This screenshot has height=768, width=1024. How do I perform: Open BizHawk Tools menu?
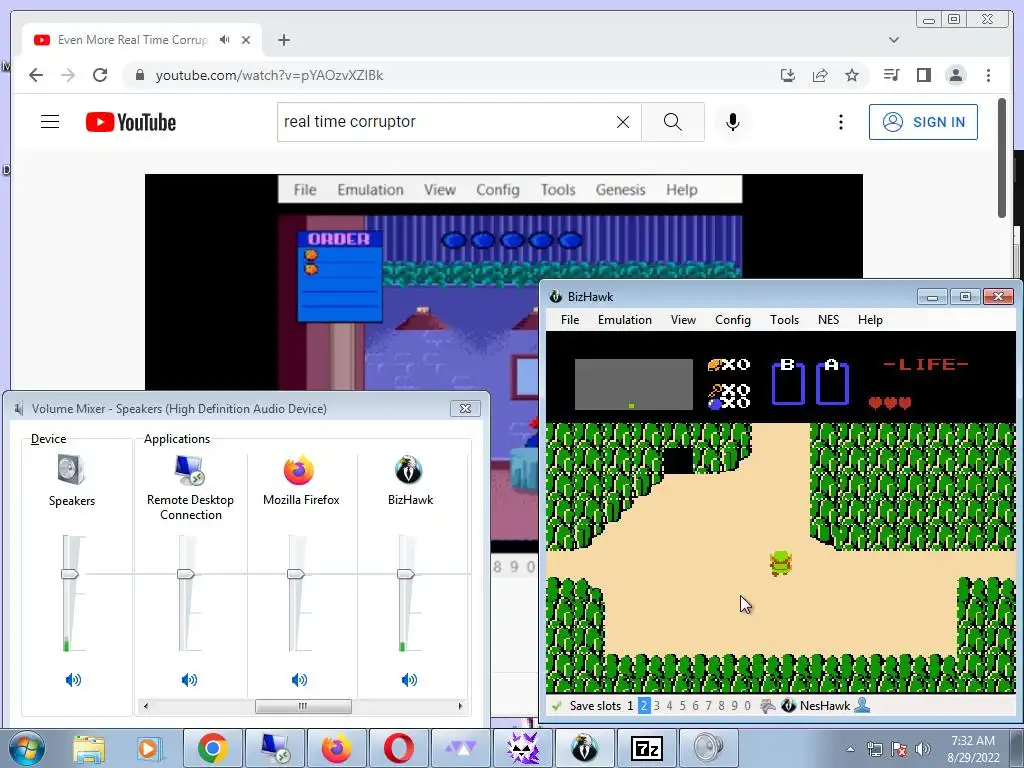(784, 320)
